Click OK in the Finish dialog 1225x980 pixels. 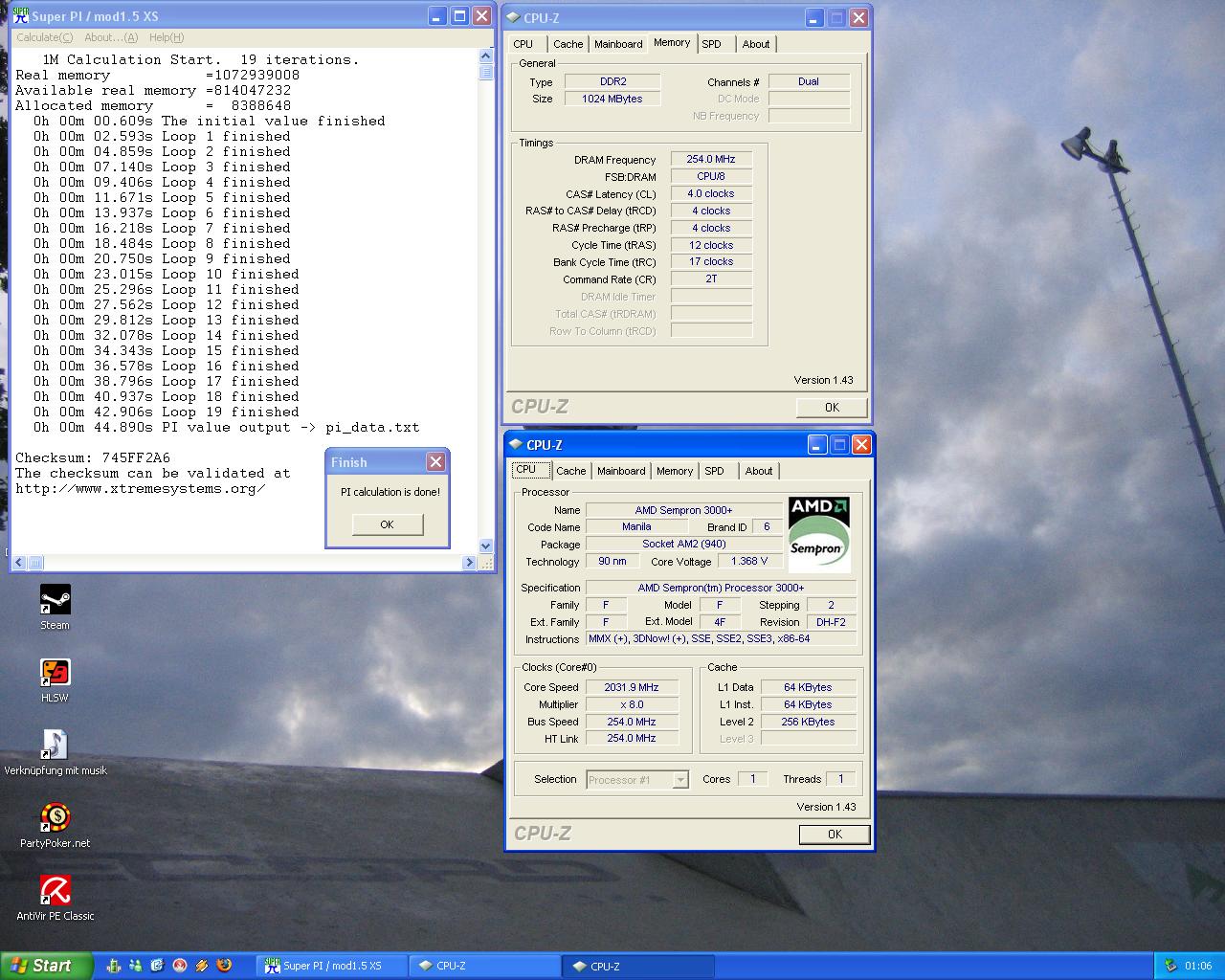pyautogui.click(x=387, y=523)
